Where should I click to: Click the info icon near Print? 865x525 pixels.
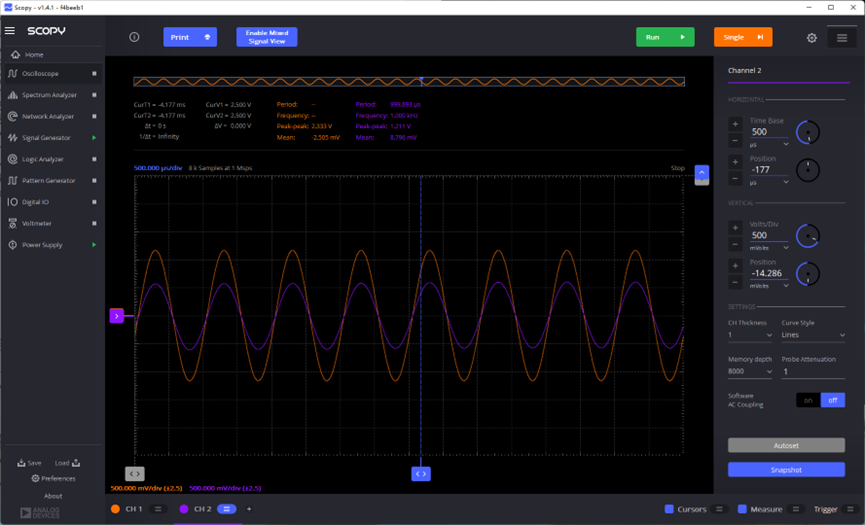coord(134,37)
